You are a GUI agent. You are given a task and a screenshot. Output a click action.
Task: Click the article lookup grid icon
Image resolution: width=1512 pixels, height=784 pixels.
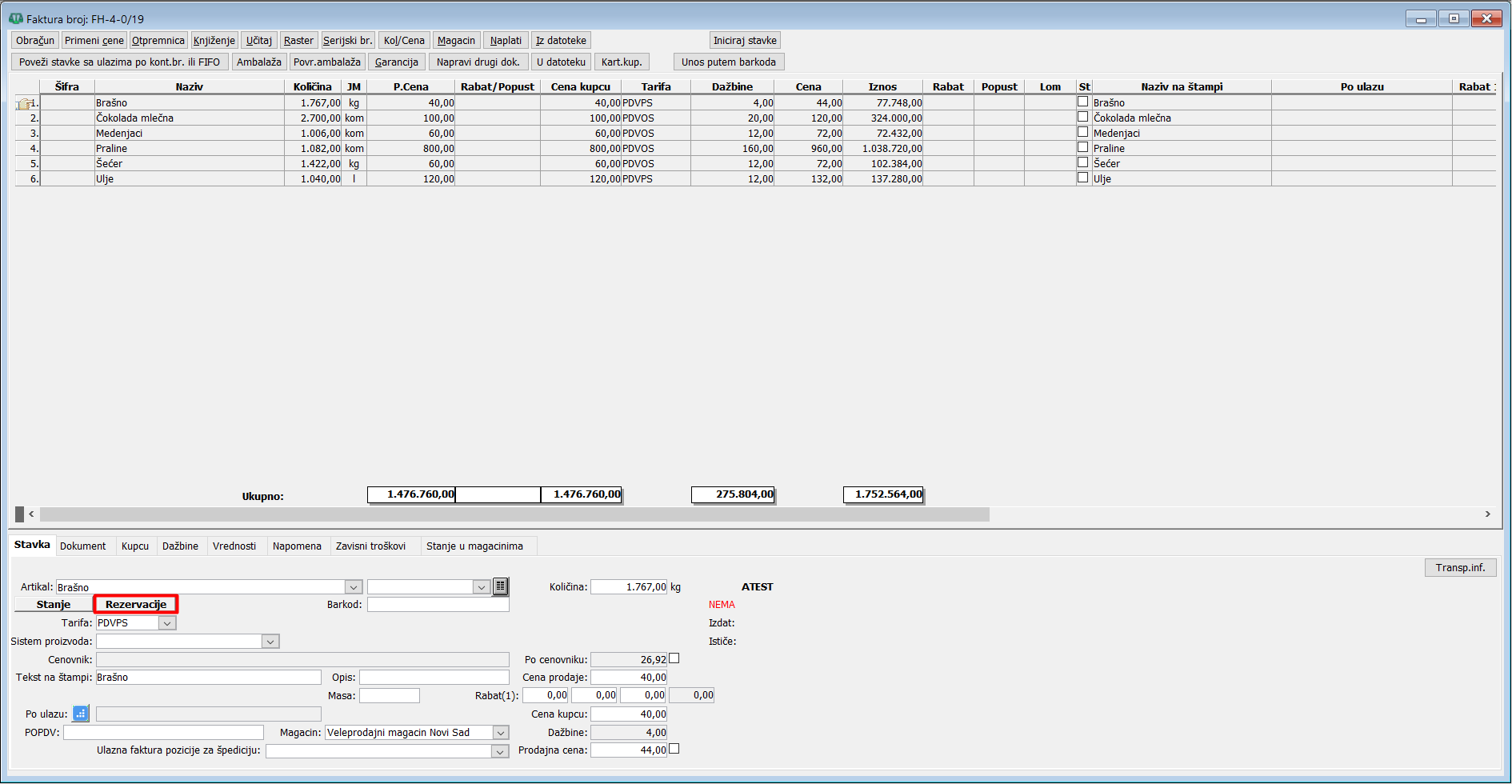[500, 586]
